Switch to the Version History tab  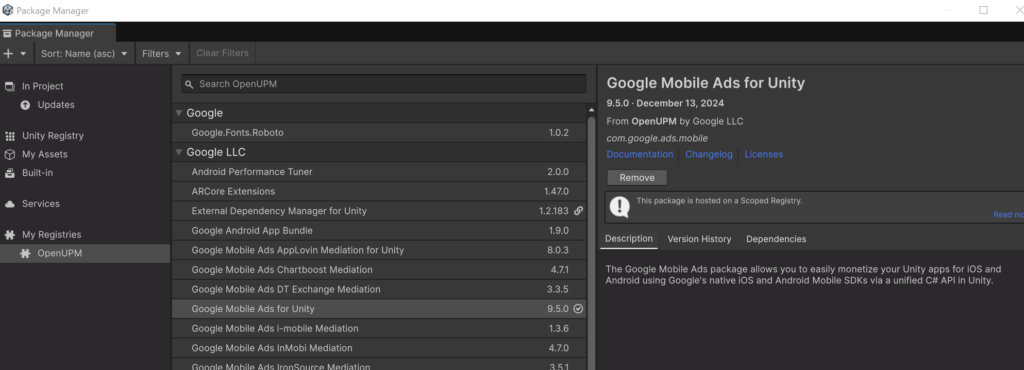(699, 239)
